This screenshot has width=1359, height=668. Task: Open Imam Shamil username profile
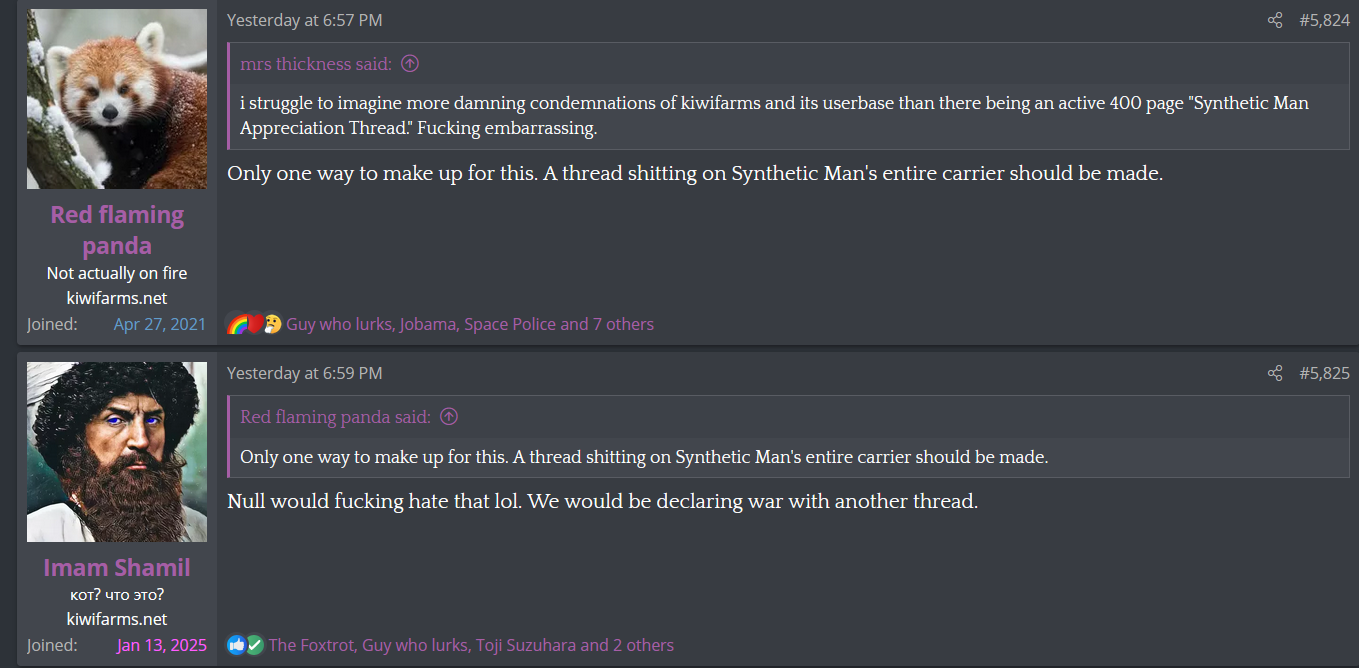point(117,567)
